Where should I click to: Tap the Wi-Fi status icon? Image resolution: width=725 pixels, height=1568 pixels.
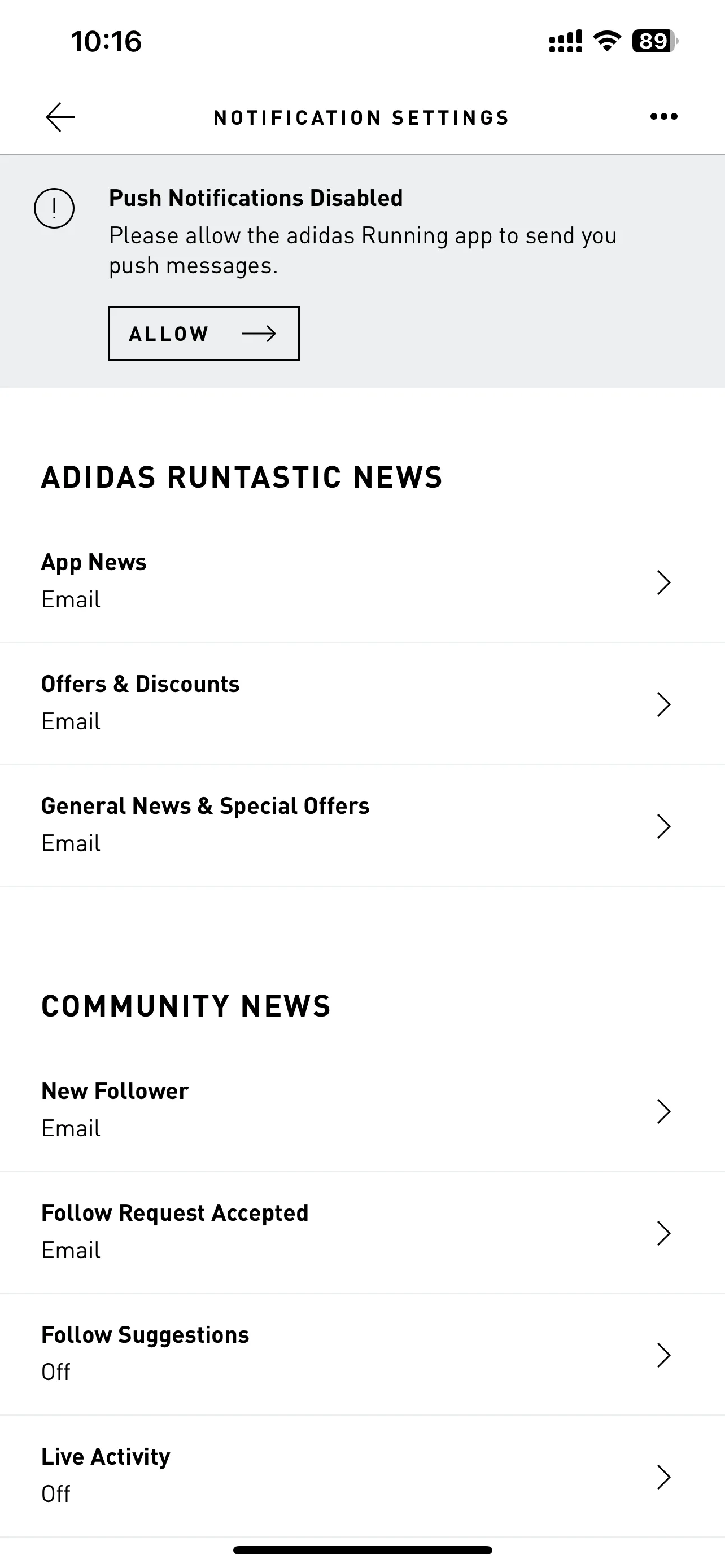coord(607,41)
